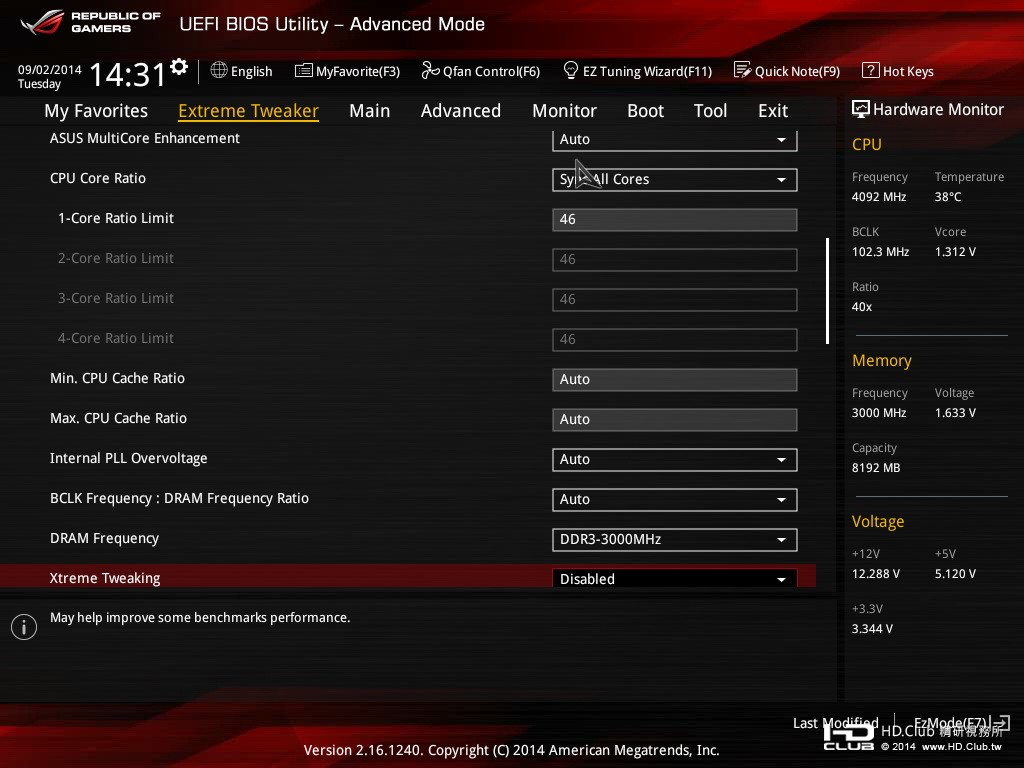The width and height of the screenshot is (1024, 768).
Task: Click the 14:31 clock display
Action: 128,74
